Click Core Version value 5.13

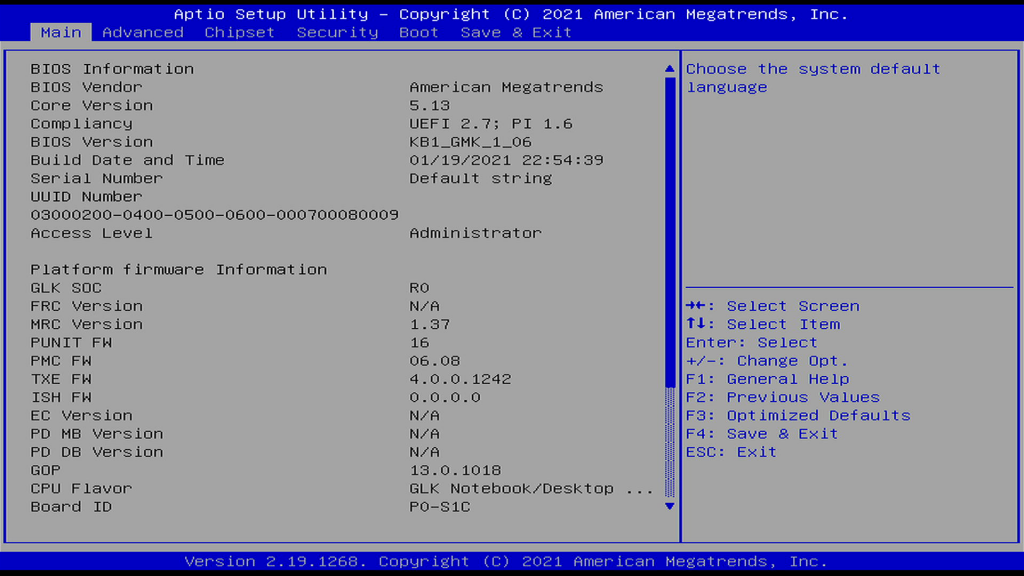click(430, 105)
